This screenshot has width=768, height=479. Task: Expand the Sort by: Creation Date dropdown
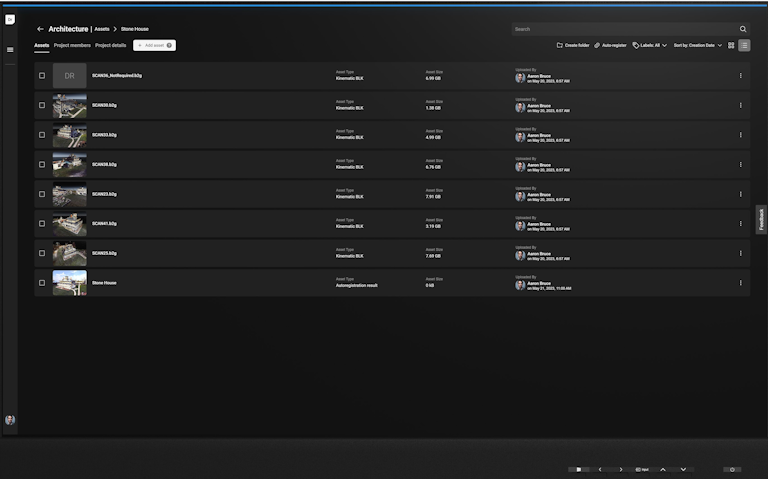tap(697, 45)
